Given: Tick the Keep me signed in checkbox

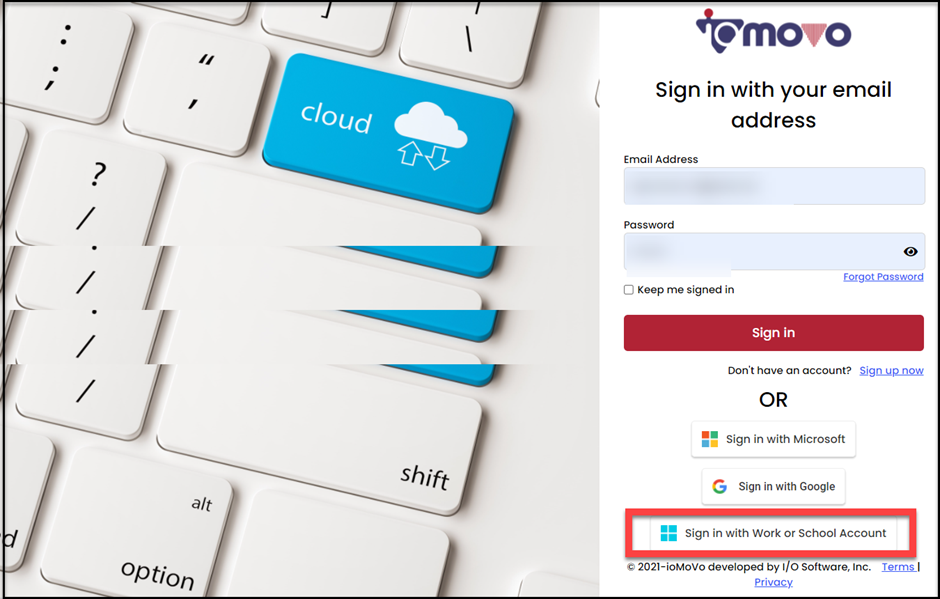Looking at the screenshot, I should (x=628, y=290).
